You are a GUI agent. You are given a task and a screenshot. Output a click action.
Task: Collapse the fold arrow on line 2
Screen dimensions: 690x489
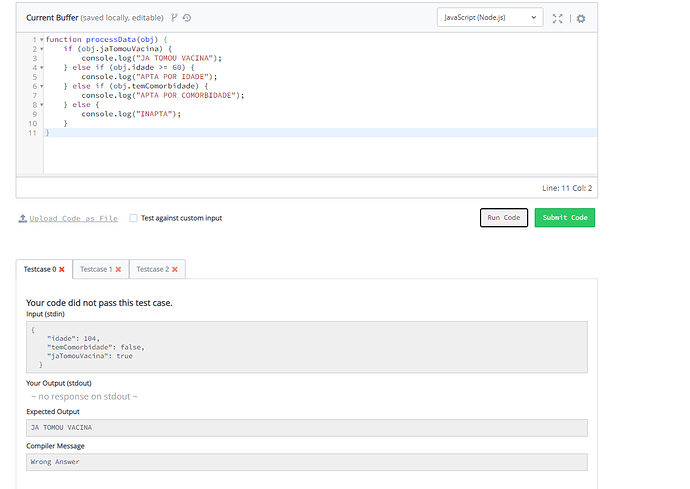[42, 49]
